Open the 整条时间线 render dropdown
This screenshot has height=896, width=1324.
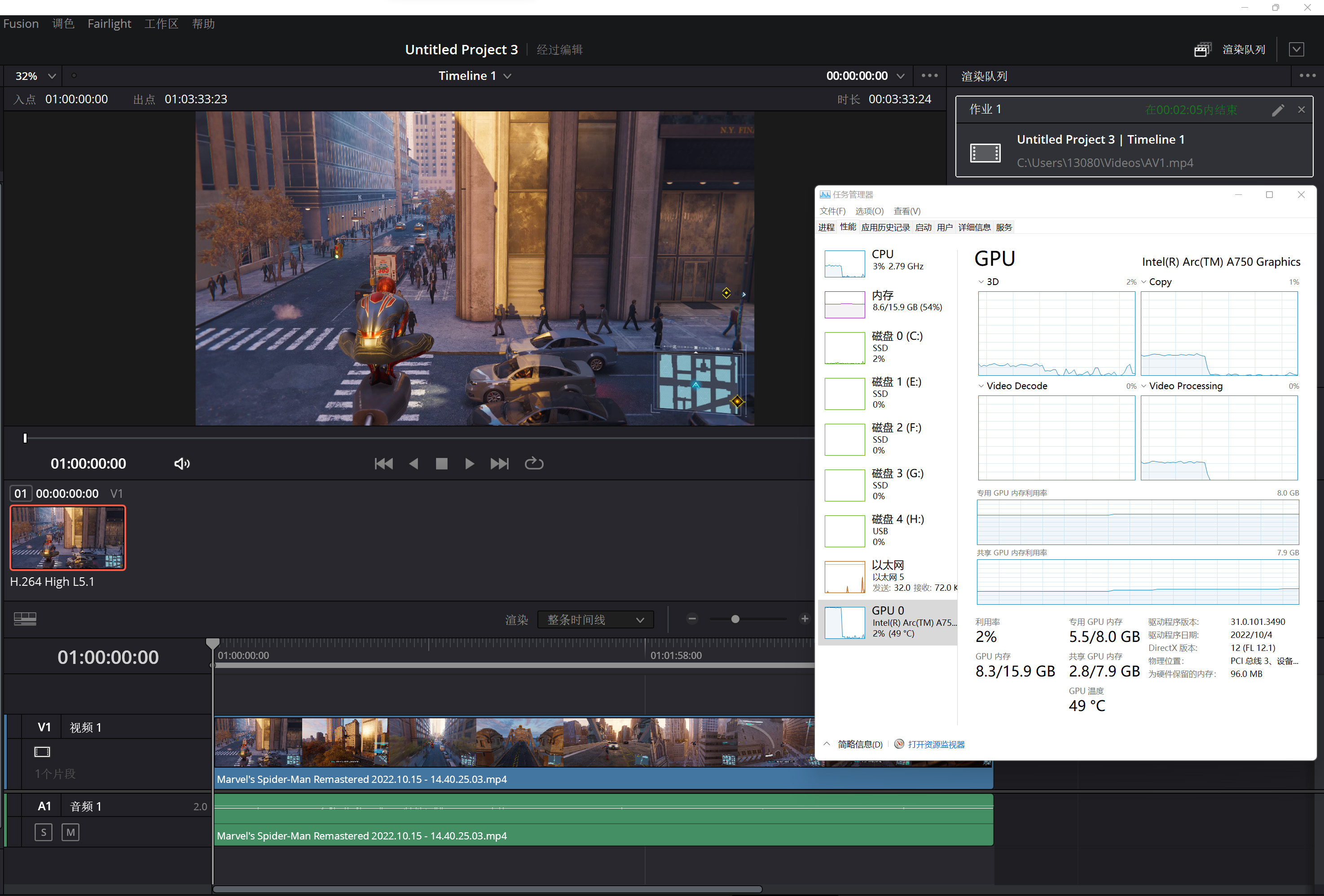pyautogui.click(x=595, y=619)
